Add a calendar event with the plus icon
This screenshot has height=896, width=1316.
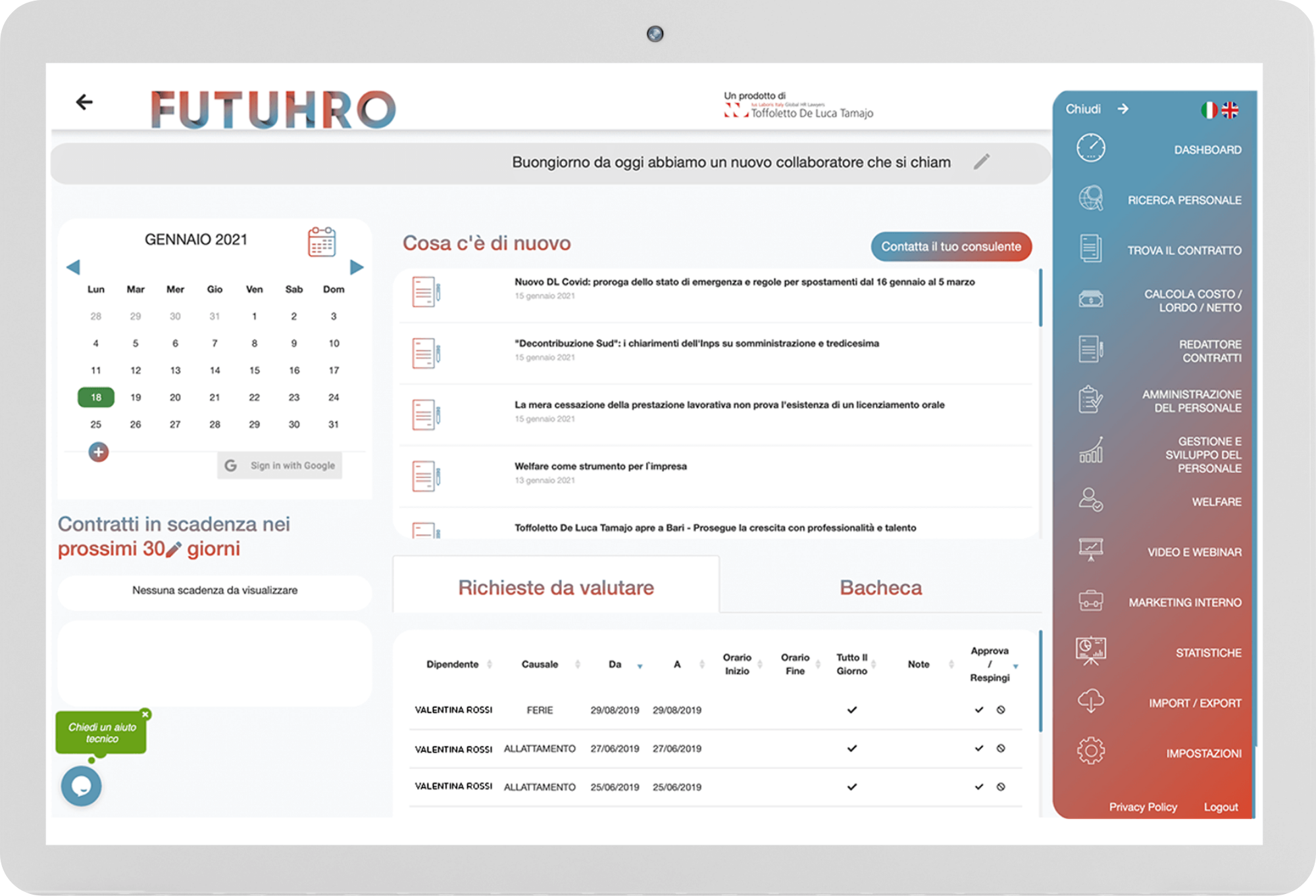[x=99, y=452]
